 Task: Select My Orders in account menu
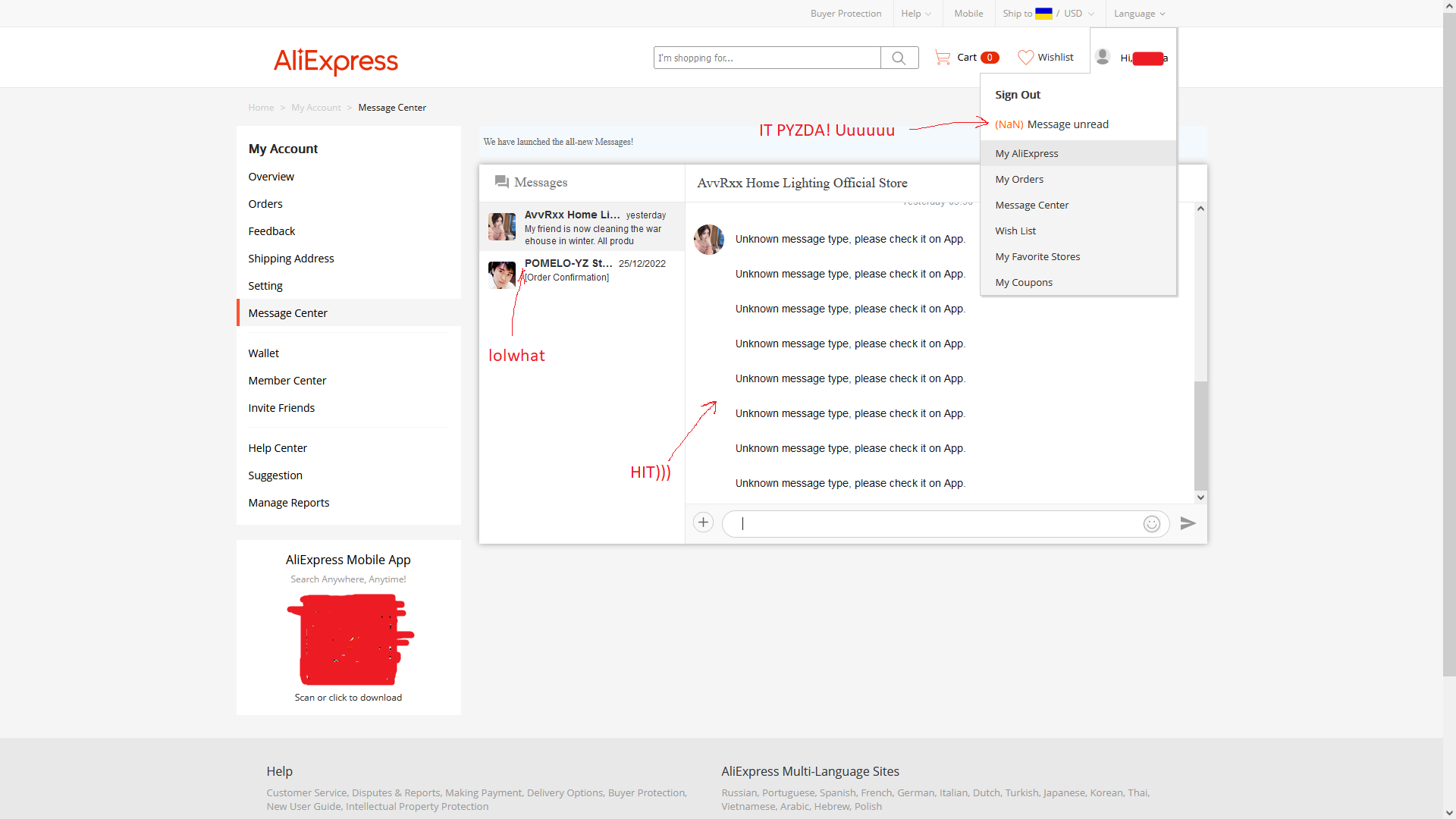[1019, 180]
